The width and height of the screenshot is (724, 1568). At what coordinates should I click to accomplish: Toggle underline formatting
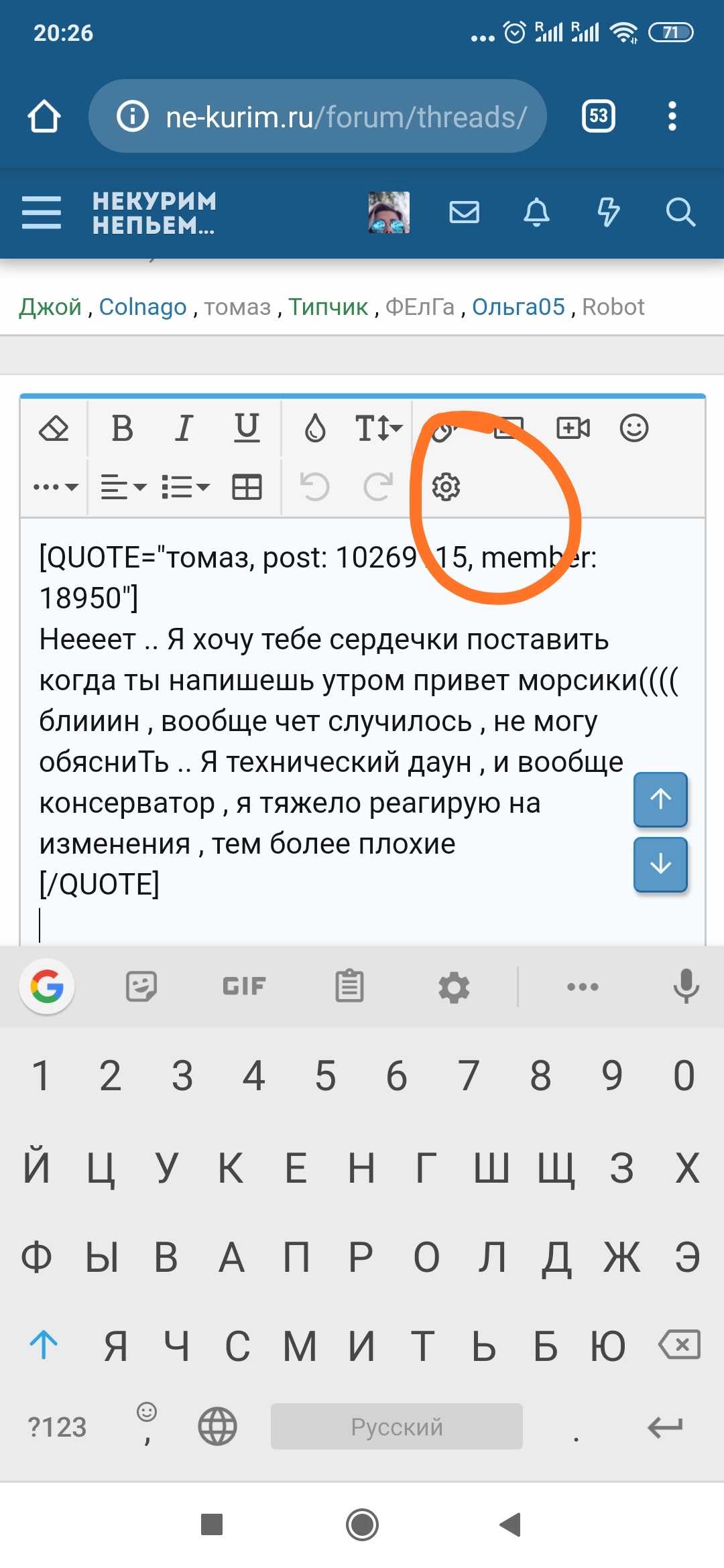click(247, 428)
